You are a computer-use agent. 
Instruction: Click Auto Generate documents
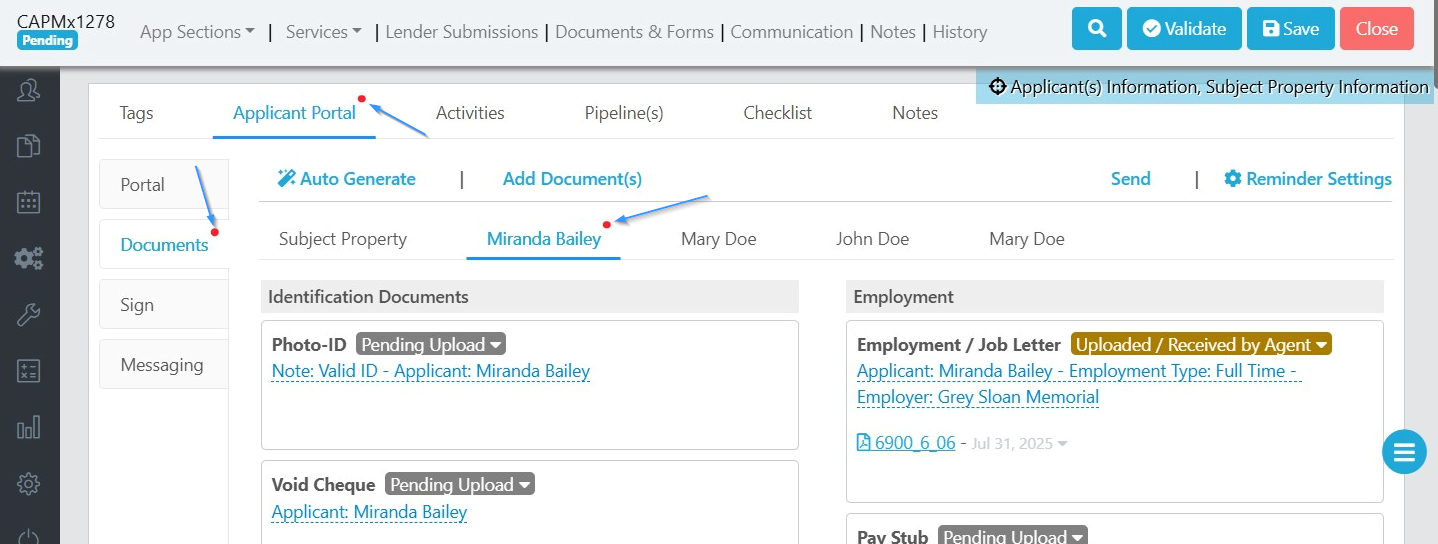coord(346,179)
